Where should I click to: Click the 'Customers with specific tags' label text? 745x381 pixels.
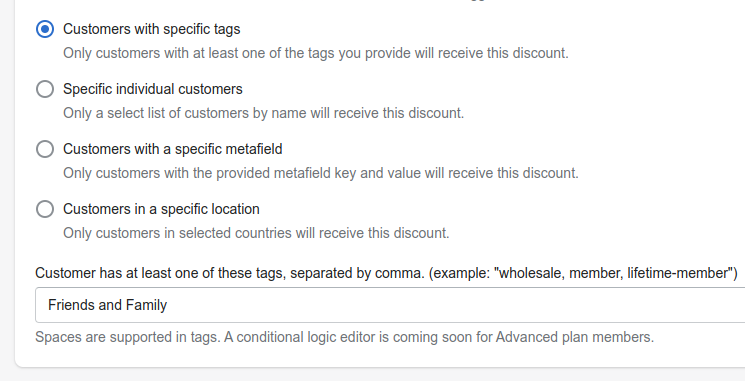coord(152,29)
